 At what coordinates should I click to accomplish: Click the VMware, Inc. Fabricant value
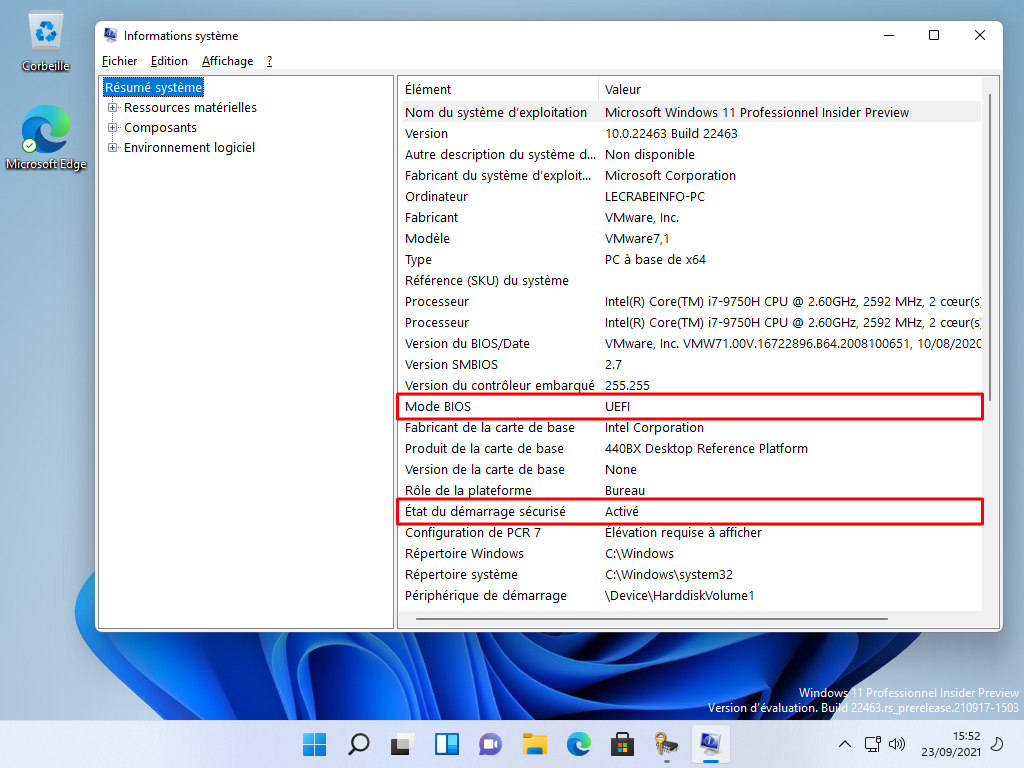click(642, 217)
